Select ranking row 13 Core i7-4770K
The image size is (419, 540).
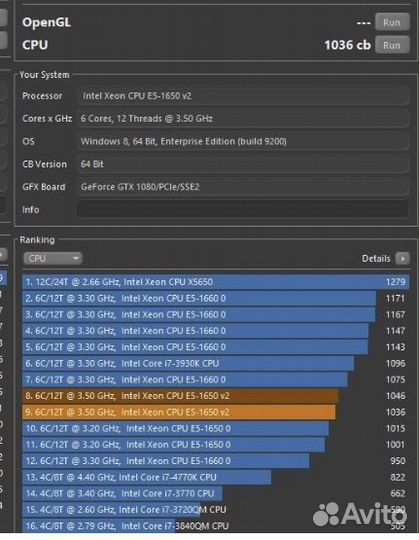tap(216, 477)
